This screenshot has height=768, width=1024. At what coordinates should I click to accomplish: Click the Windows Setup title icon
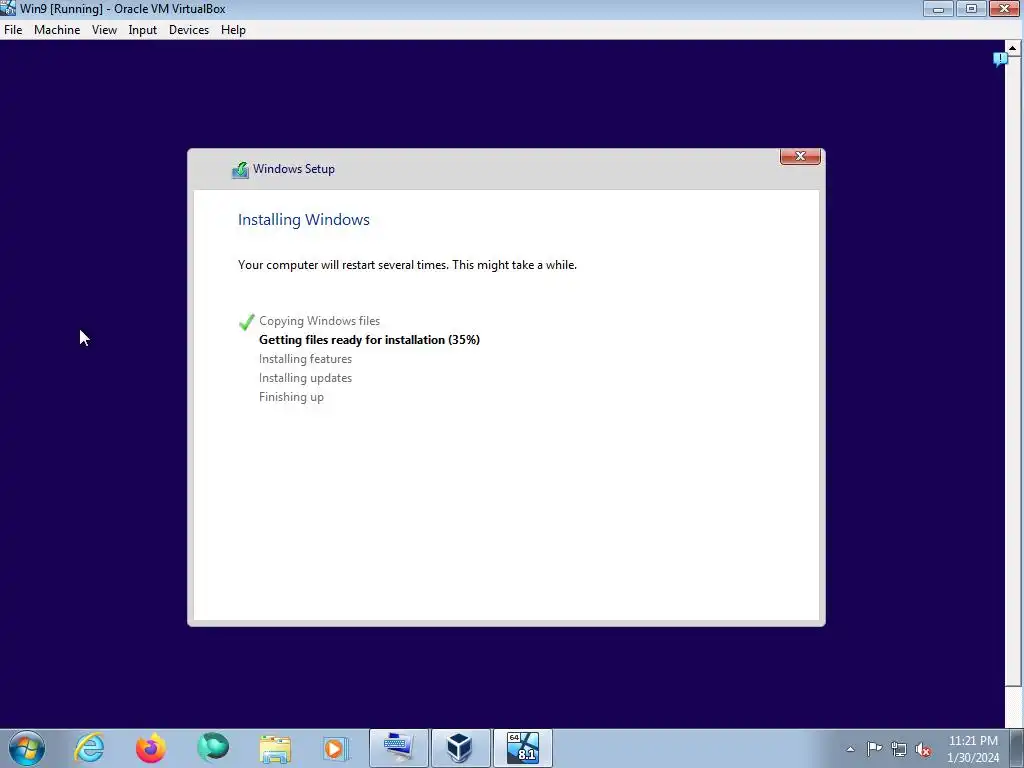click(x=240, y=170)
